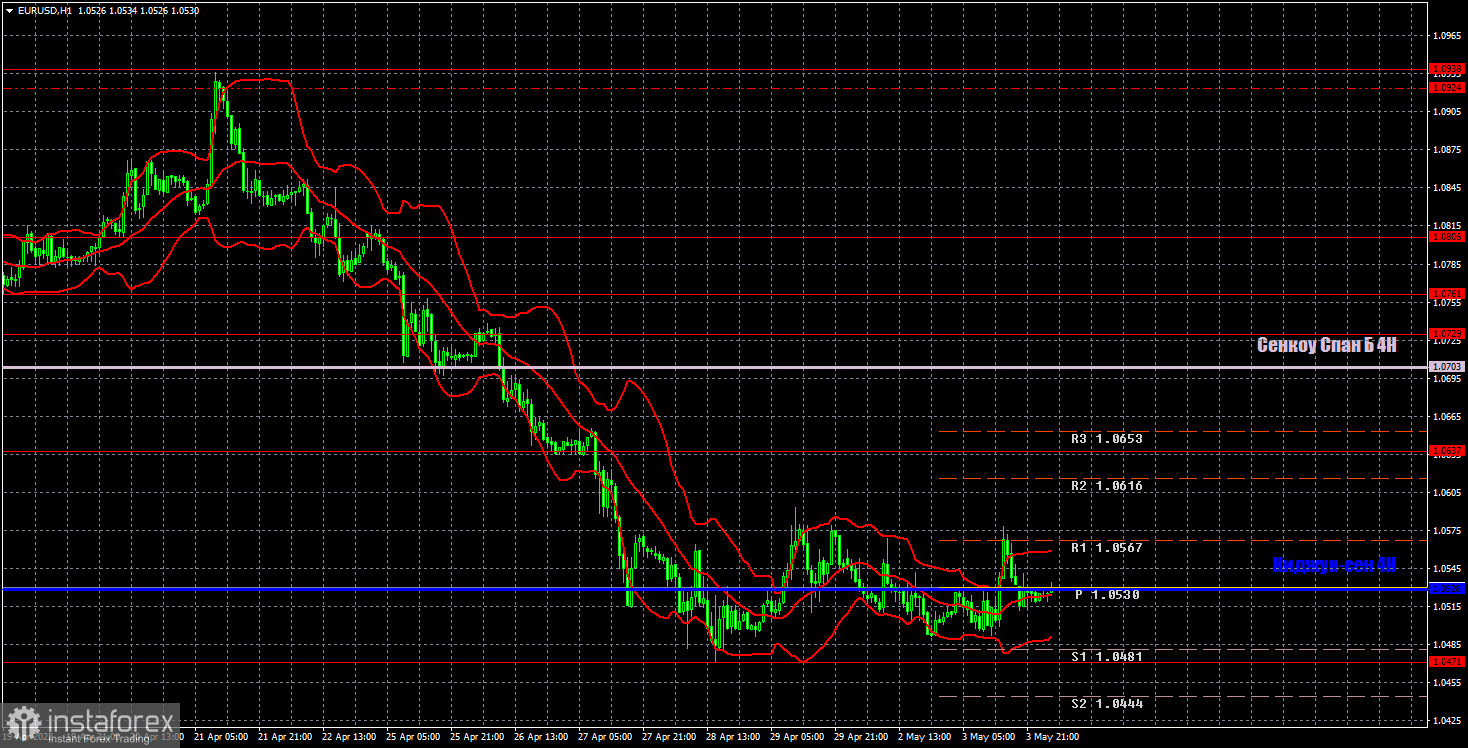Image resolution: width=1468 pixels, height=748 pixels.
Task: Select the 25 Apr 05:00 time label
Action: 414,736
